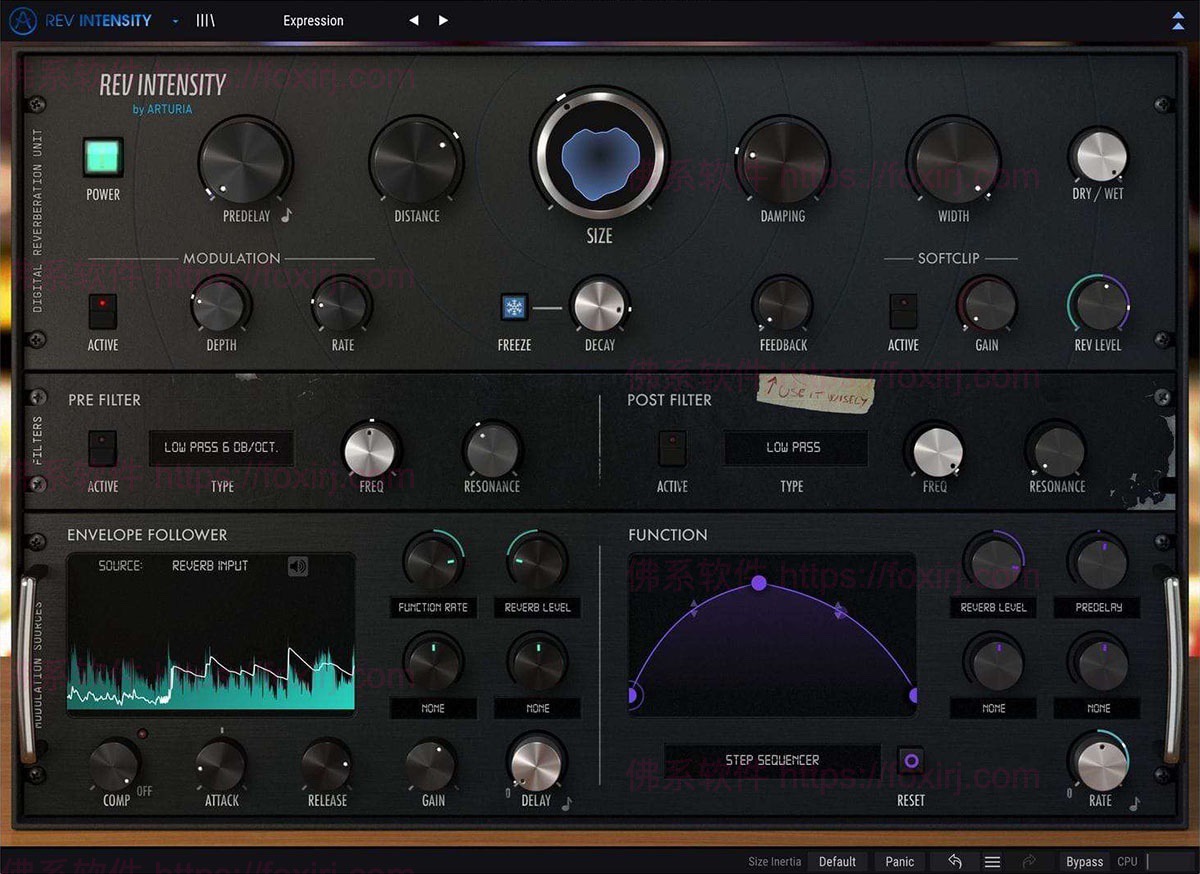The height and width of the screenshot is (874, 1200).
Task: Open the hamburger menu in the bottom toolbar
Action: tap(992, 861)
